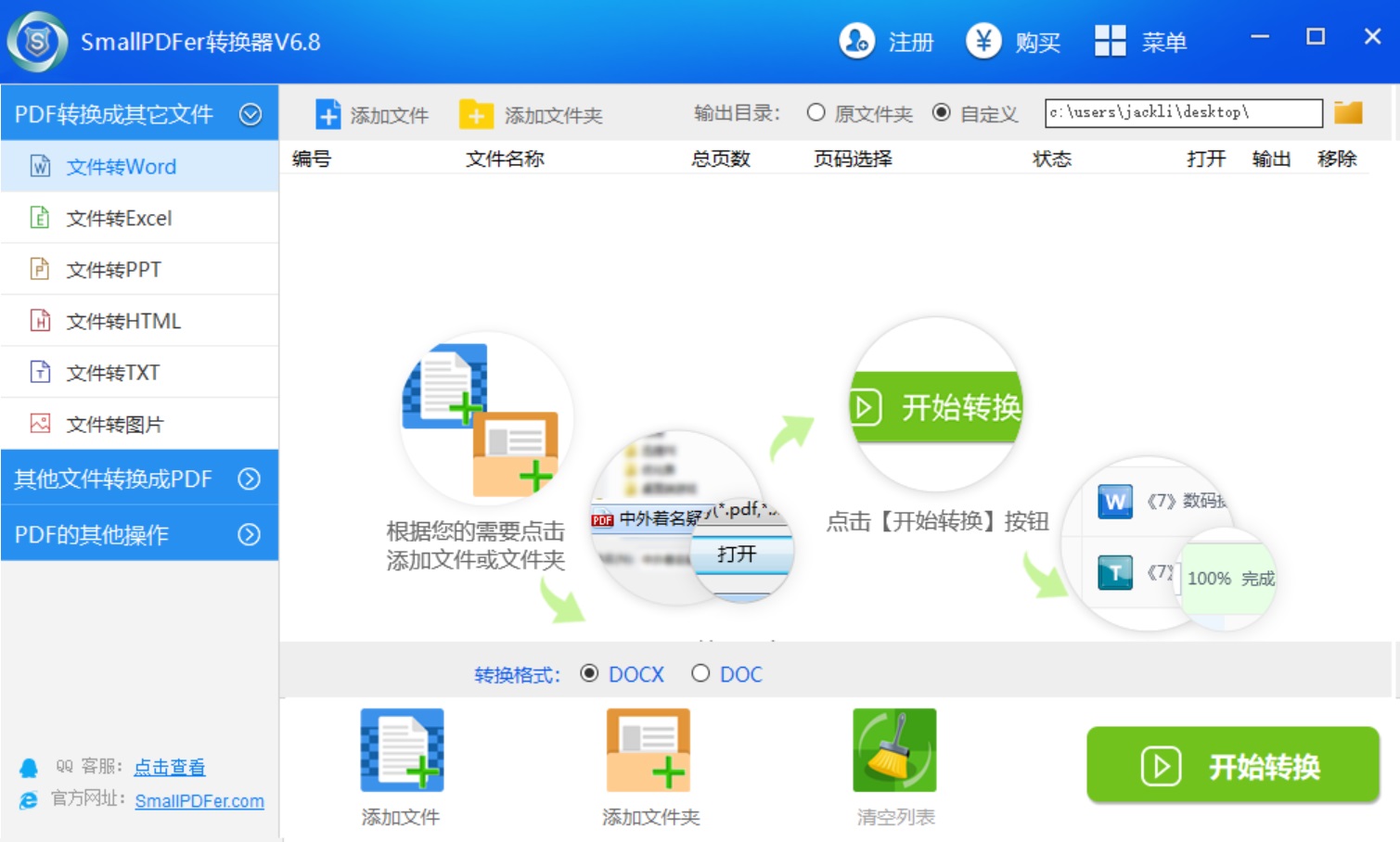This screenshot has width=1400, height=842.
Task: Click the 点击查看 QQ support link
Action: (x=170, y=767)
